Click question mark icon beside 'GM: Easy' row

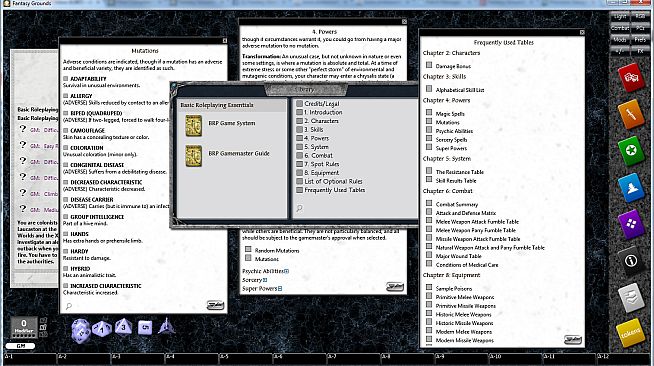click(x=23, y=145)
